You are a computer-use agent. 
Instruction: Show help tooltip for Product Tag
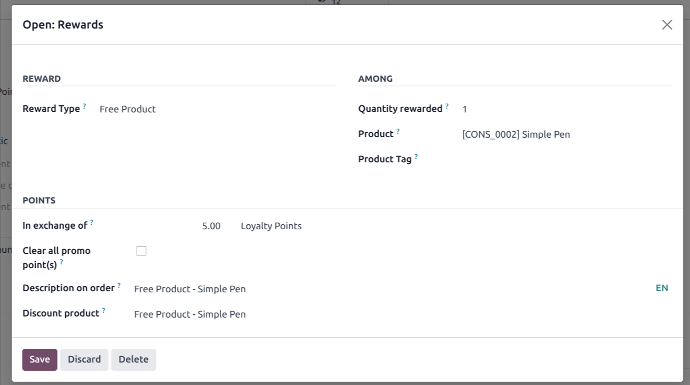tap(416, 157)
